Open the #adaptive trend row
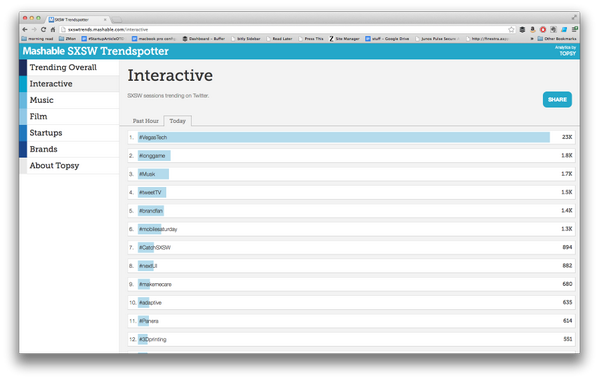Screen dimensions: 599x380 click(351, 302)
